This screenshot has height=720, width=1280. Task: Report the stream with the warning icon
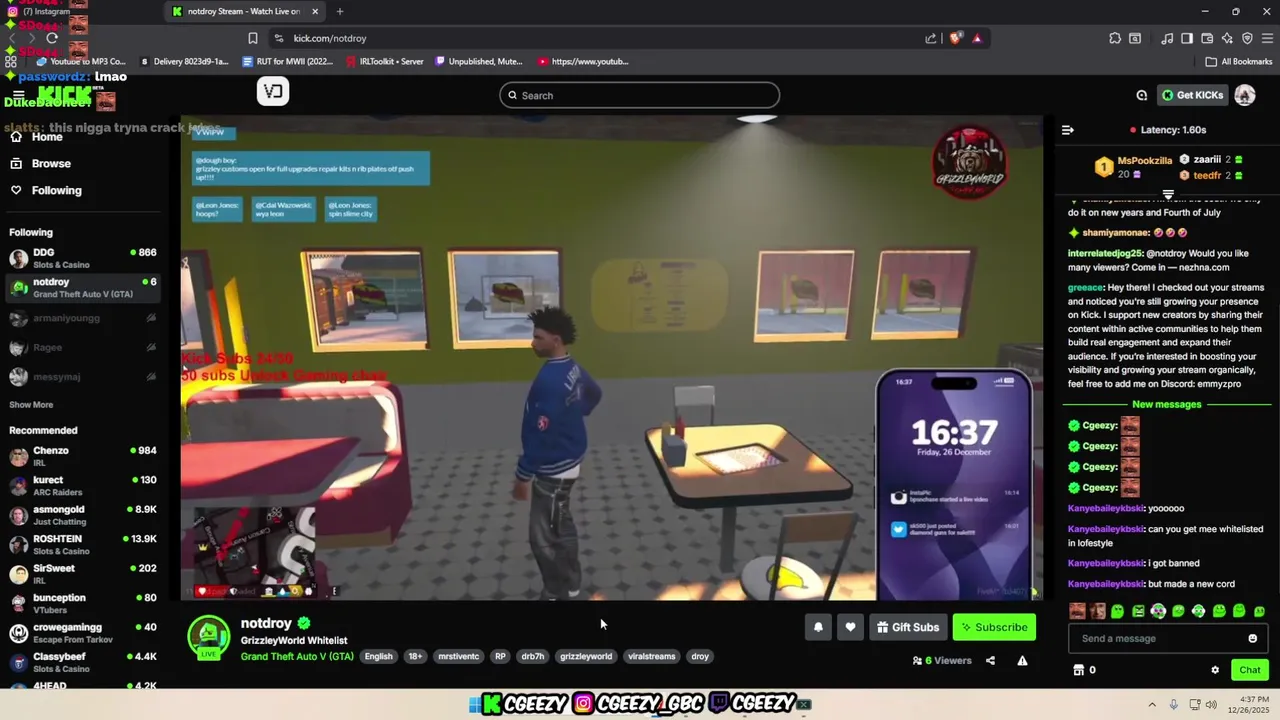point(1022,660)
